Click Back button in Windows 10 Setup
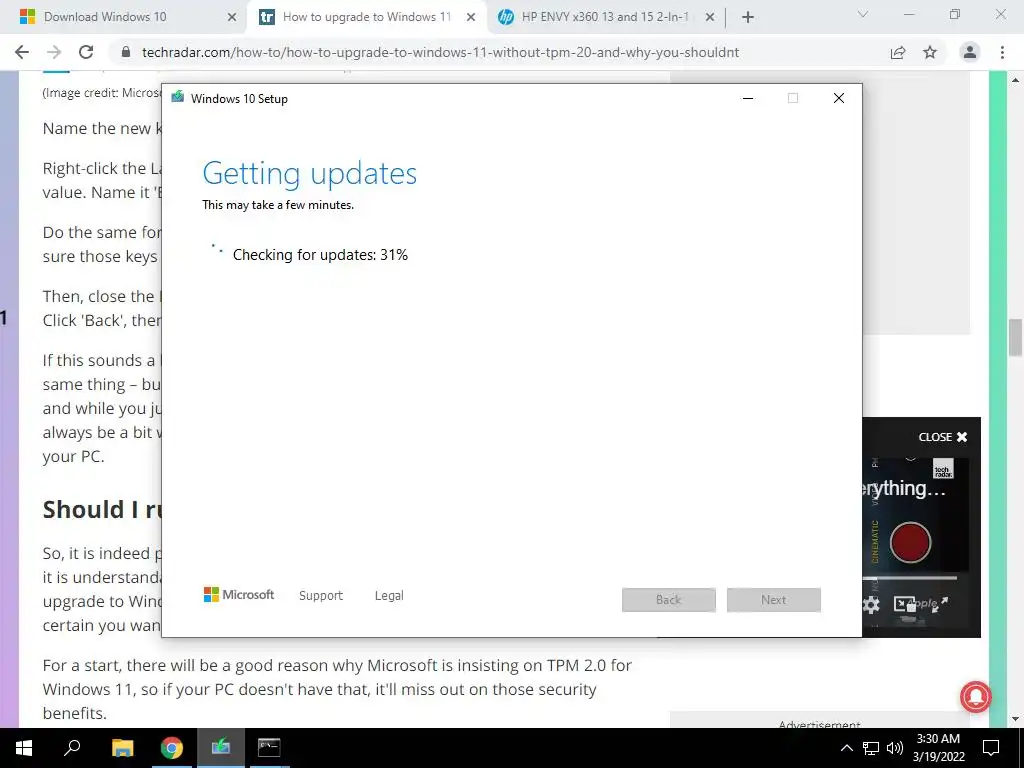 [x=669, y=600]
